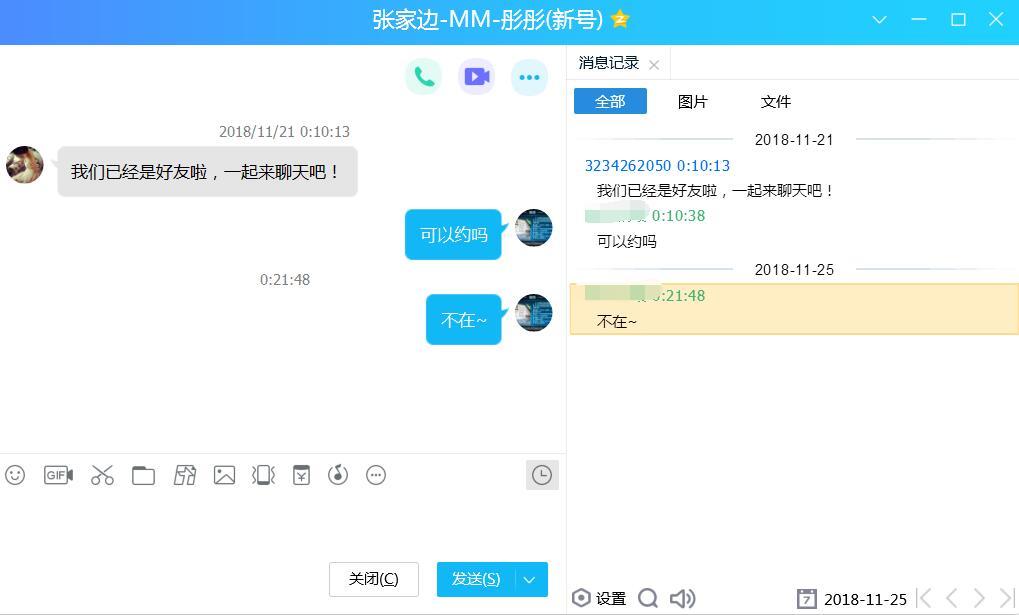Click the 发送(S) send button
This screenshot has height=615, width=1019.
(x=476, y=579)
